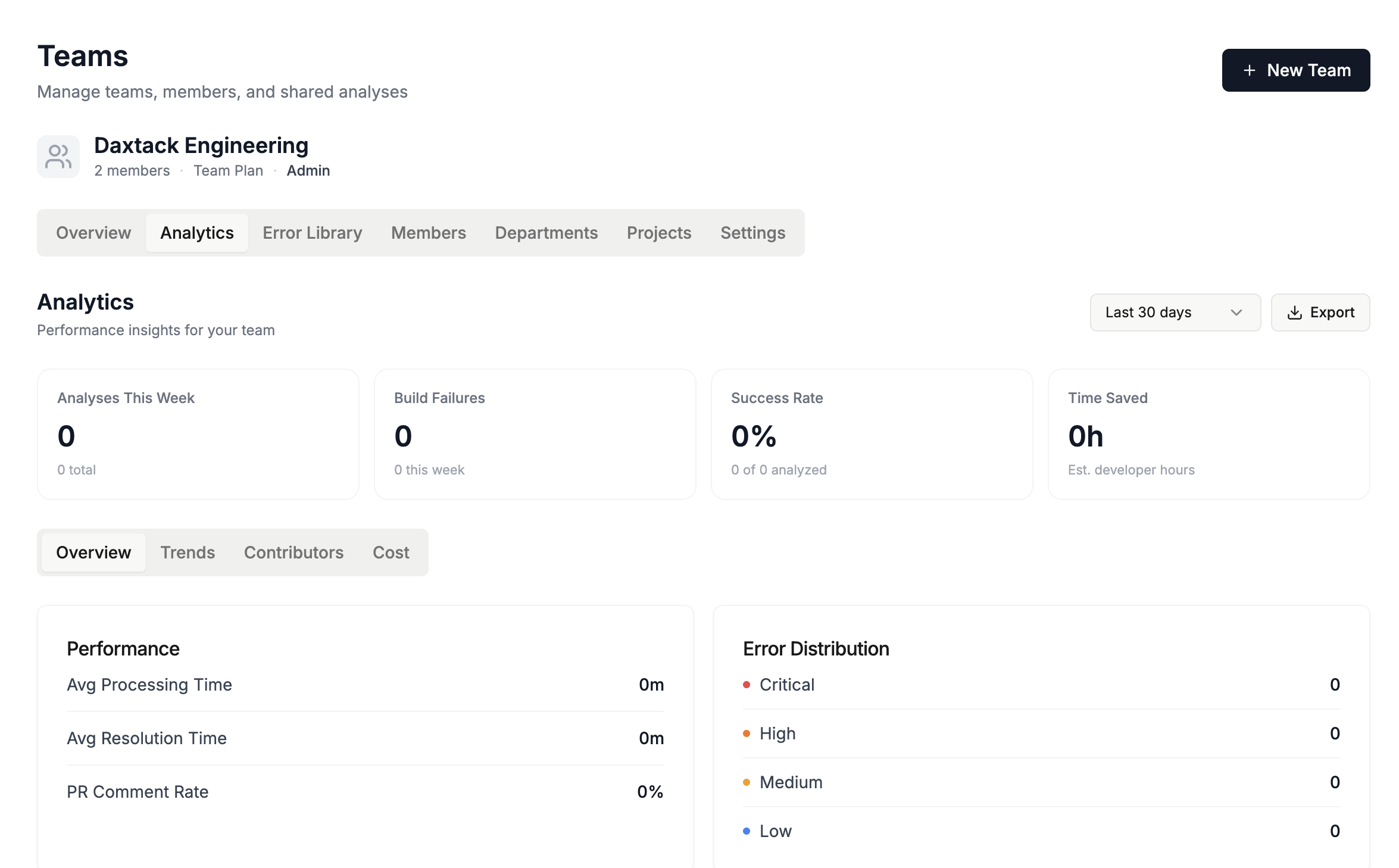Viewport: 1399px width, 868px height.
Task: Click the team avatar icon beside Daxtack Engineering
Action: pyautogui.click(x=58, y=157)
